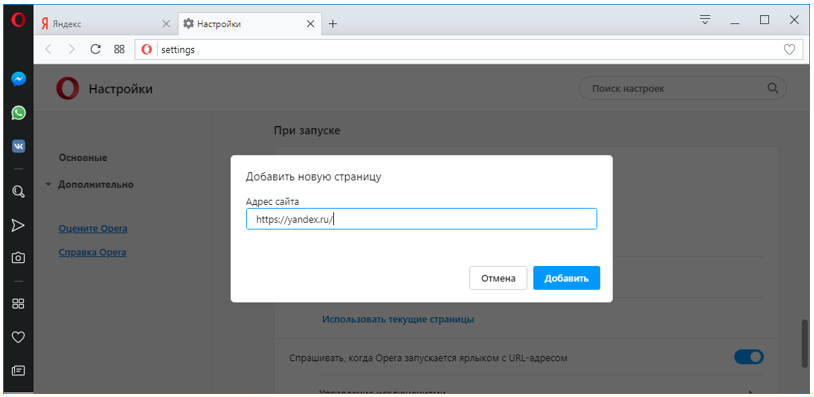Open Speed Dial grid in toolbar
The height and width of the screenshot is (397, 814).
119,49
